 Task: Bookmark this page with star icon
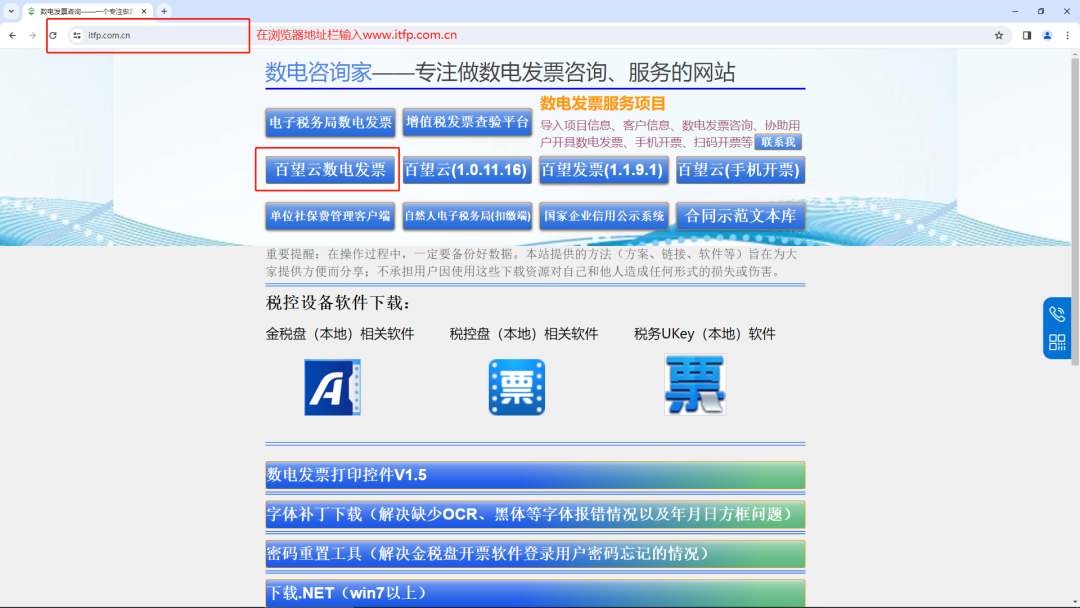(999, 35)
